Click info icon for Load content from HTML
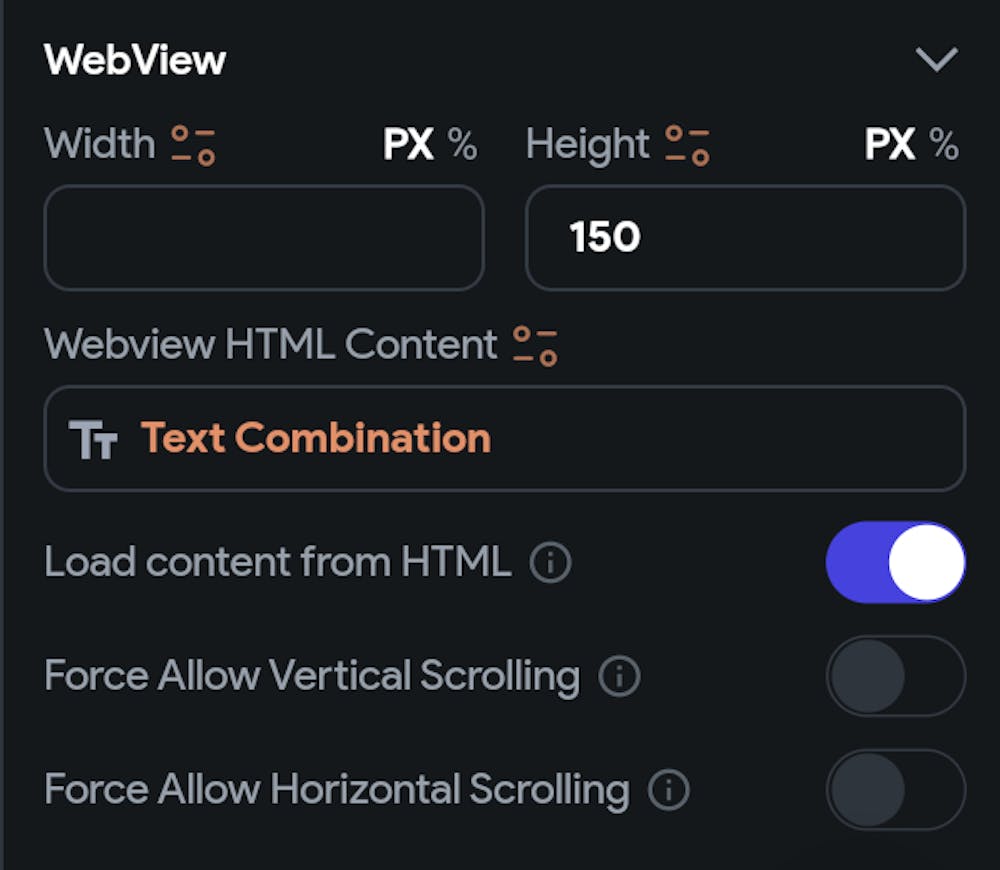This screenshot has width=1000, height=870. pyautogui.click(x=550, y=563)
